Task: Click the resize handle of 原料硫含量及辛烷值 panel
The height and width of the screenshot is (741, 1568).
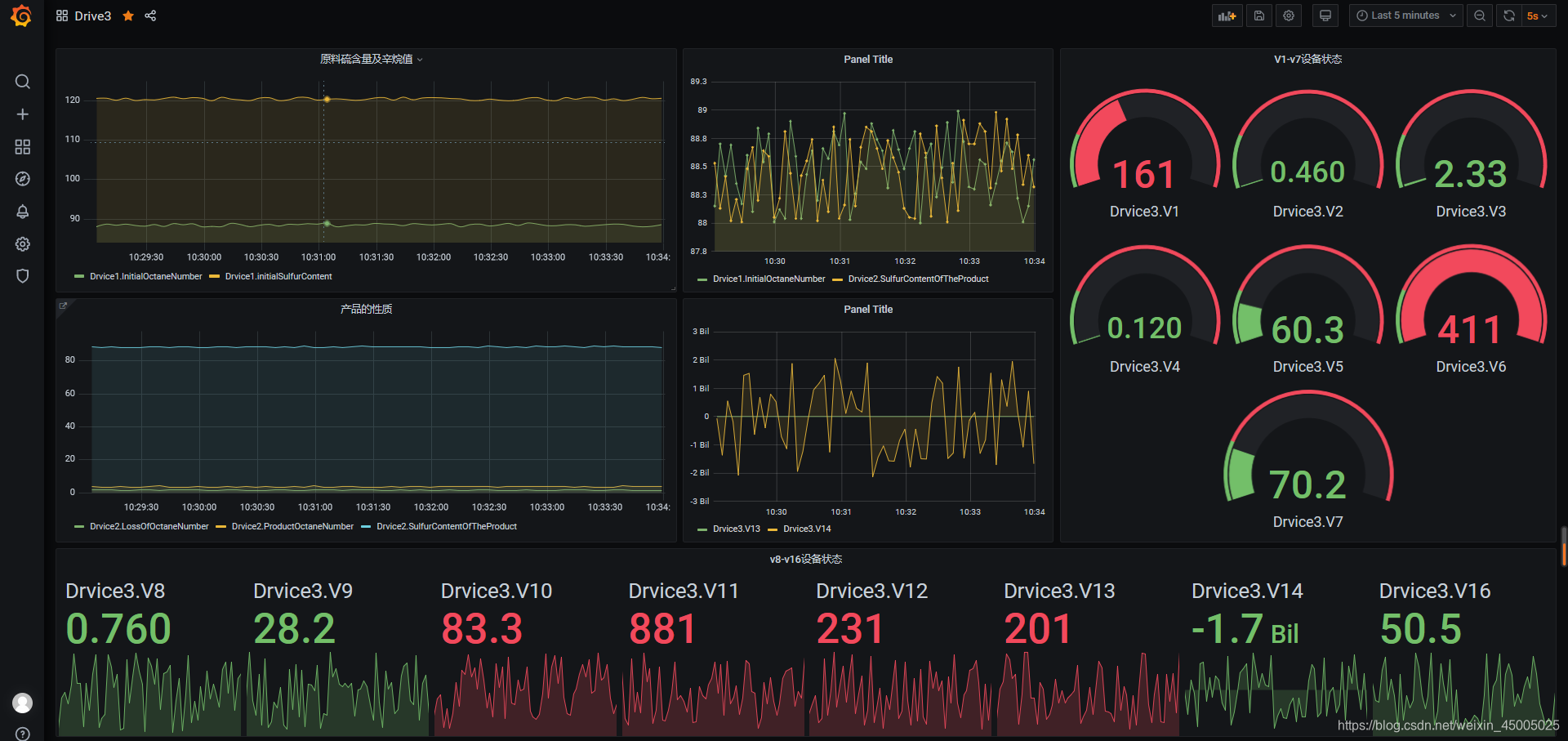Action: point(673,288)
